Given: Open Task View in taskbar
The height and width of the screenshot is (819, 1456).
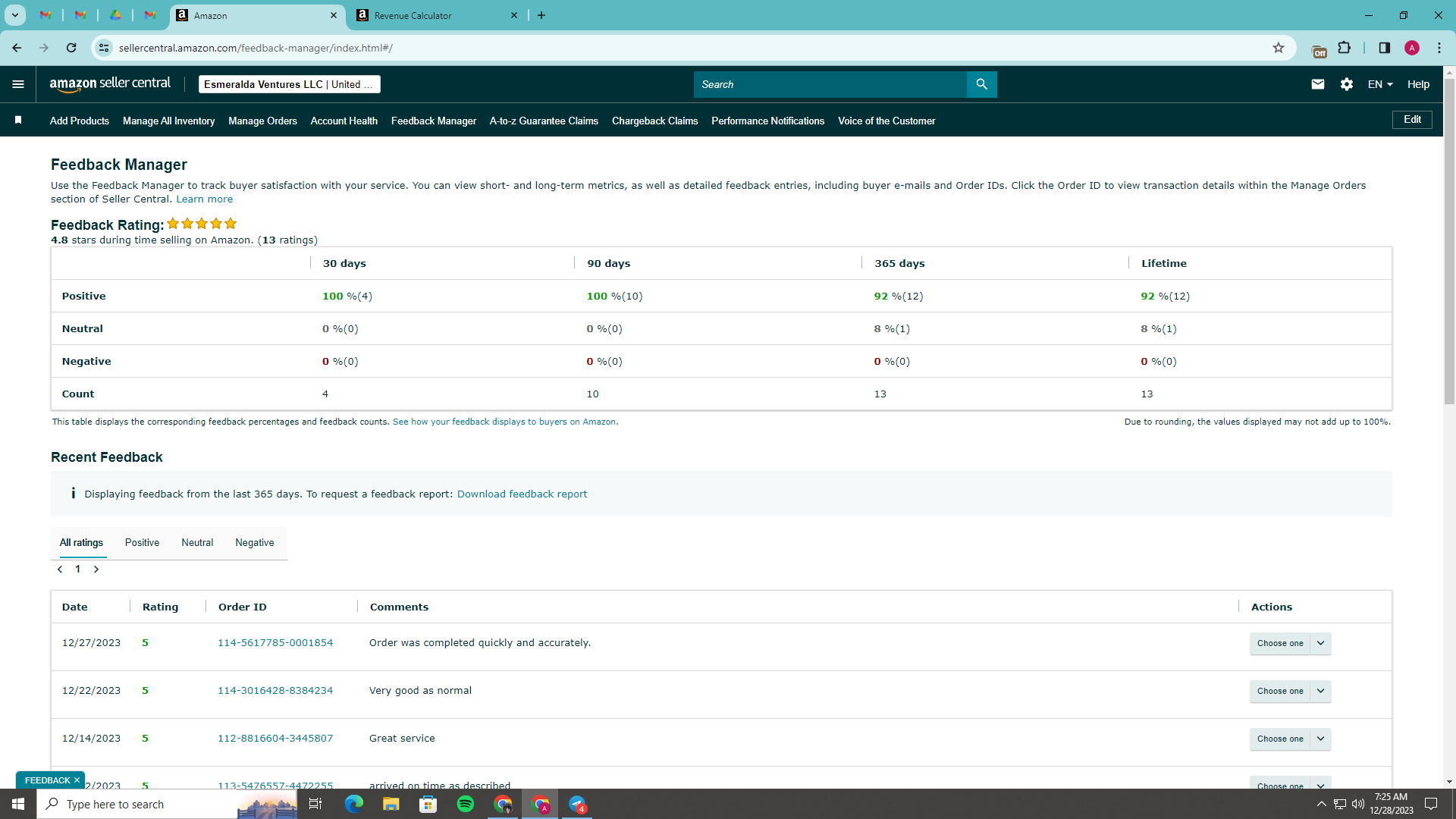Looking at the screenshot, I should tap(315, 804).
